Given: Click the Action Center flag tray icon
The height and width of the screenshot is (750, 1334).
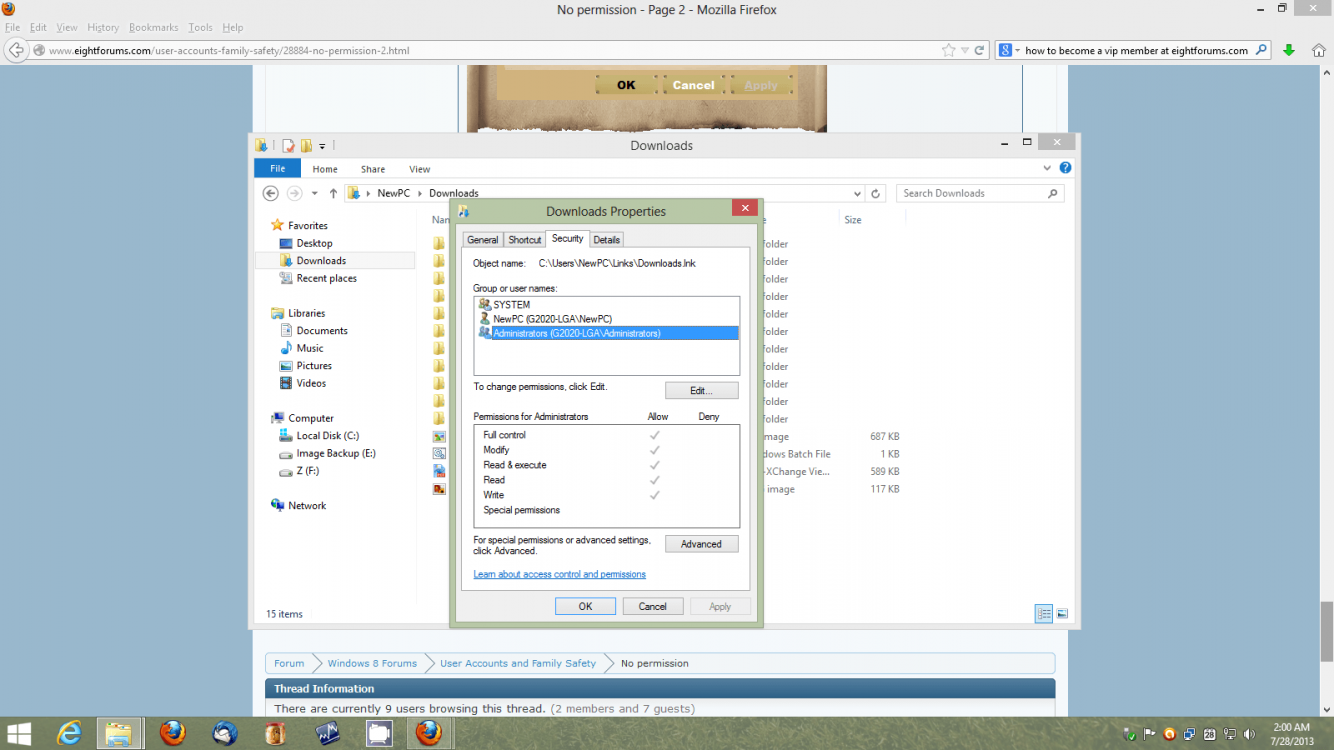Looking at the screenshot, I should [1150, 734].
